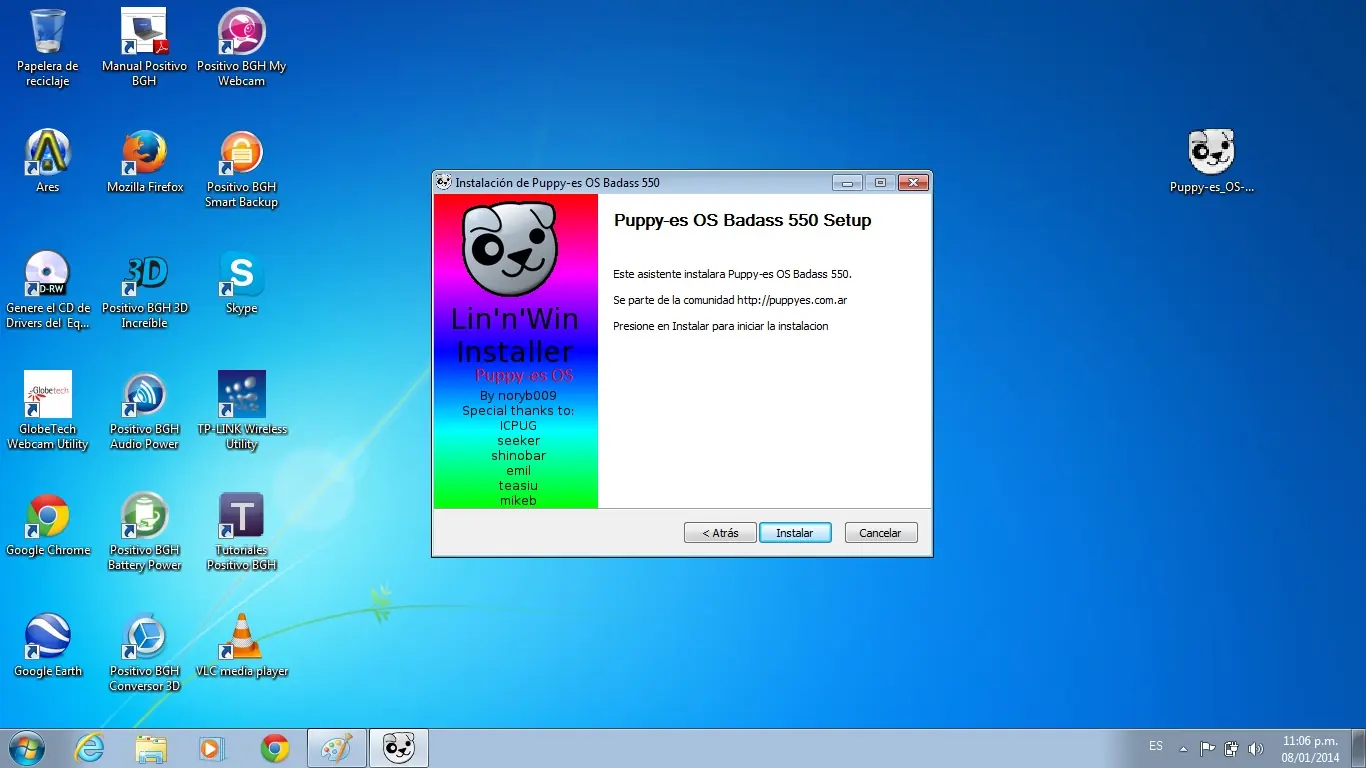Click the Lin'n'Win Installer banner image
1366x768 pixels.
pos(516,351)
